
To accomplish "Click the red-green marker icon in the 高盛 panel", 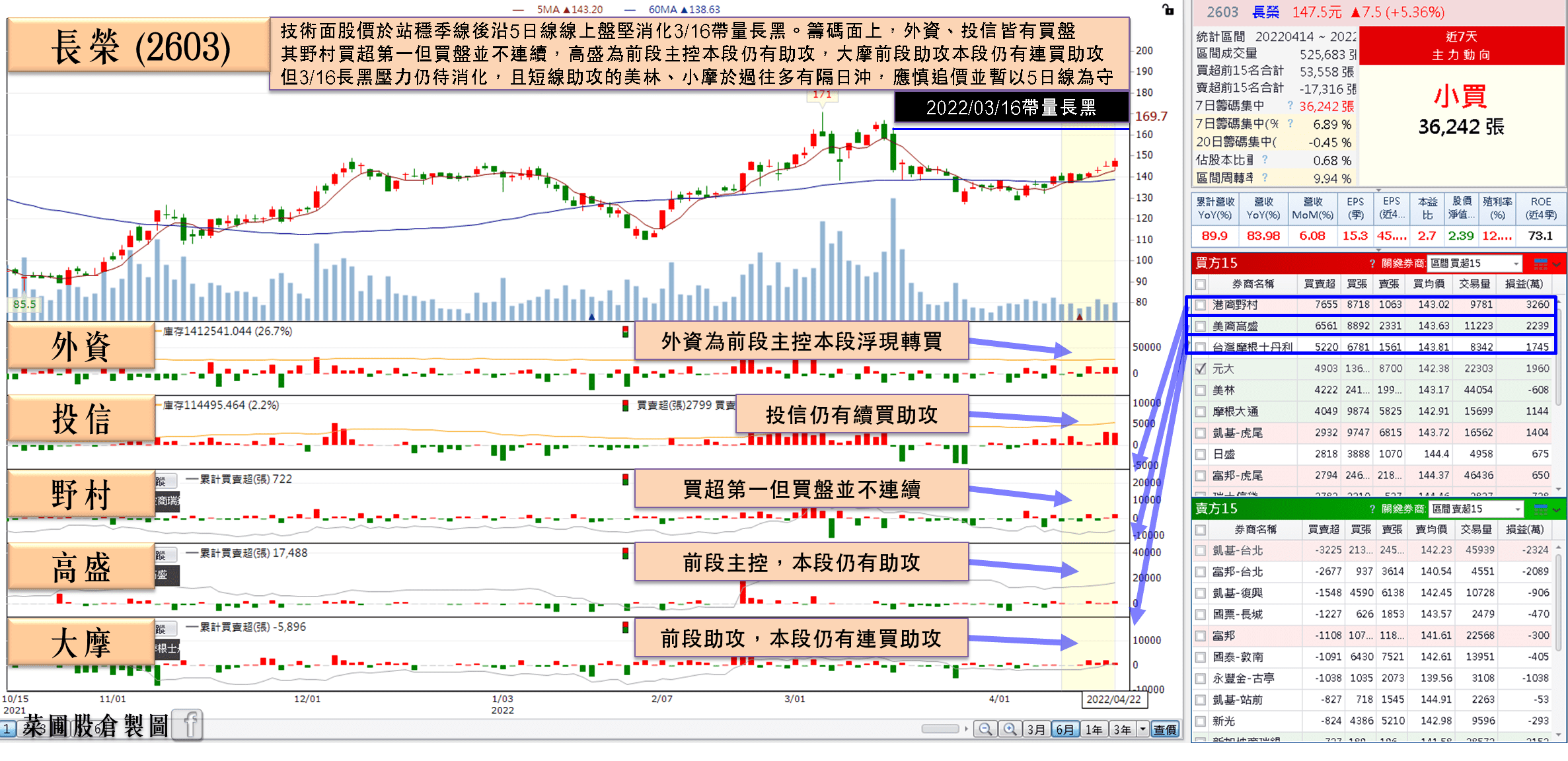I will 625,554.
